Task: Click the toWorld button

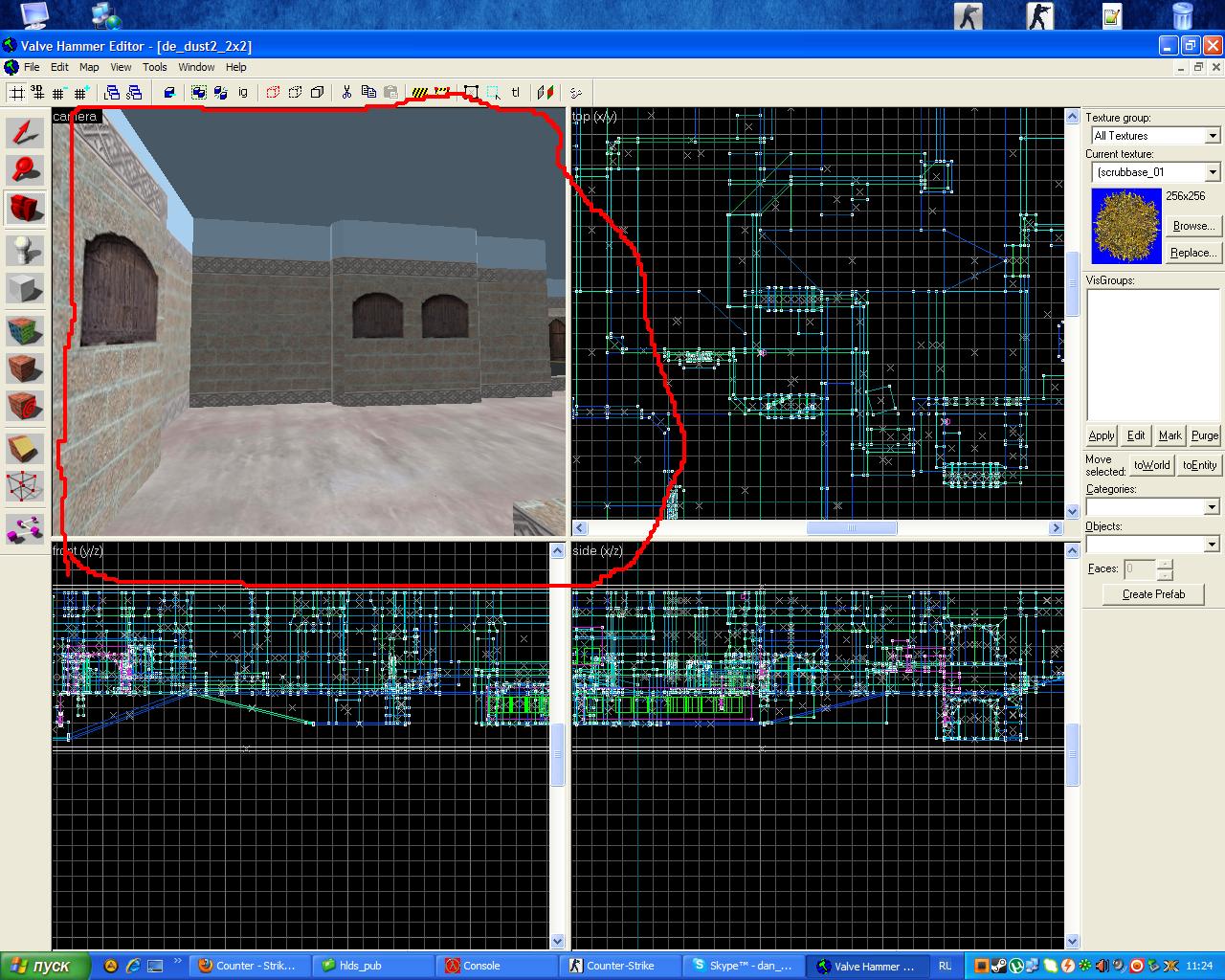Action: tap(1151, 465)
